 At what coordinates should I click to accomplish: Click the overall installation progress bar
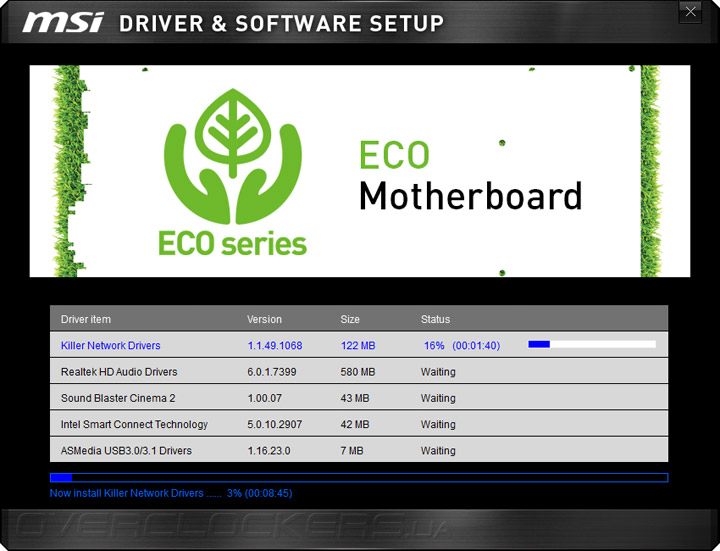click(359, 478)
